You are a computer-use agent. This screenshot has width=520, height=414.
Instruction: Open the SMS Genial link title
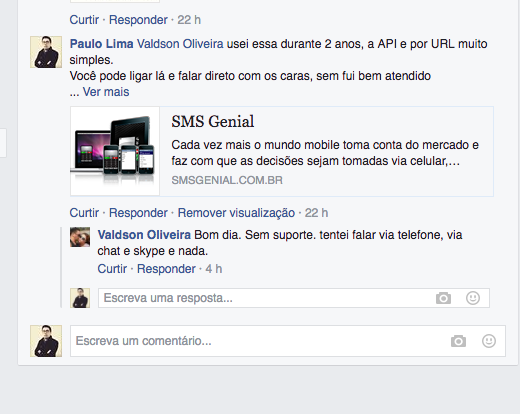(x=213, y=121)
